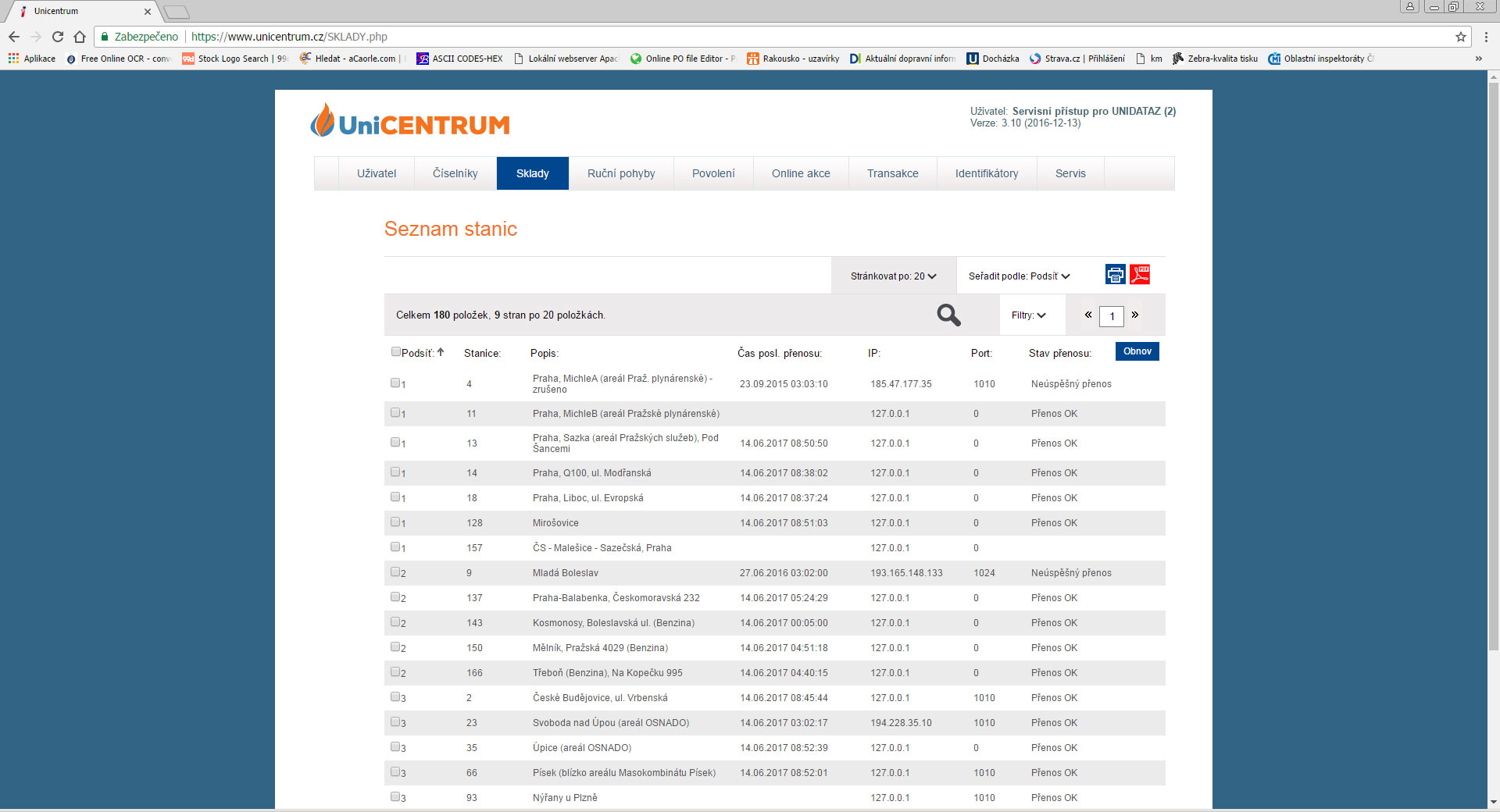Select the Mirošovice station checkbox
1500x812 pixels.
click(x=395, y=522)
